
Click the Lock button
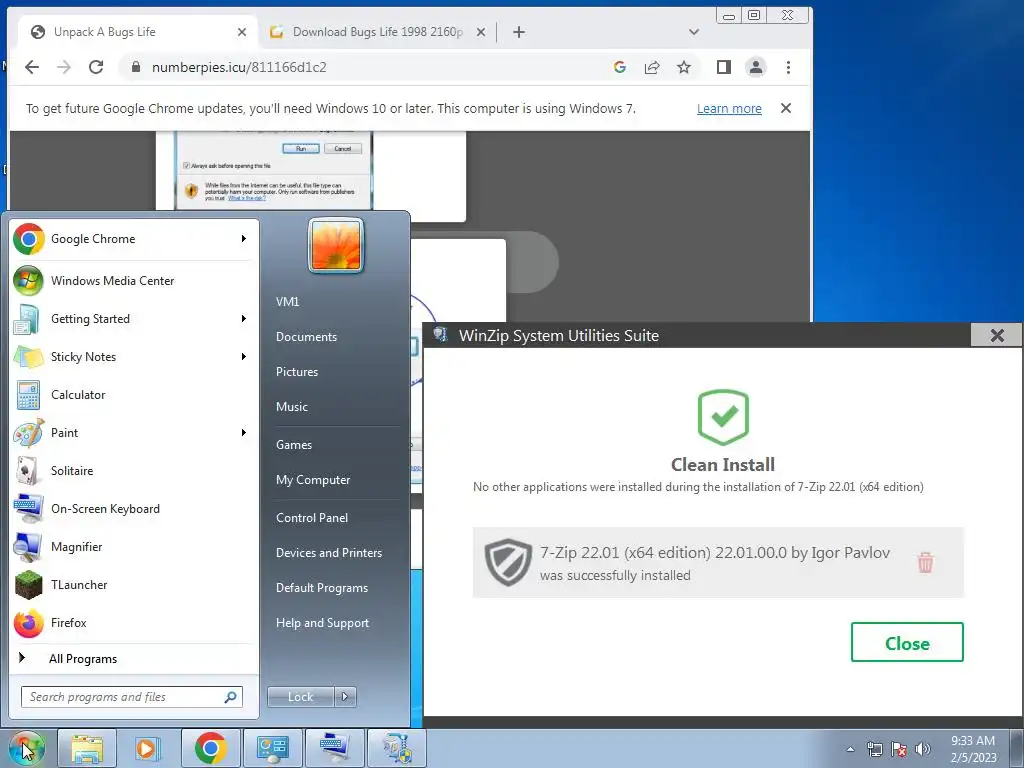click(x=301, y=697)
